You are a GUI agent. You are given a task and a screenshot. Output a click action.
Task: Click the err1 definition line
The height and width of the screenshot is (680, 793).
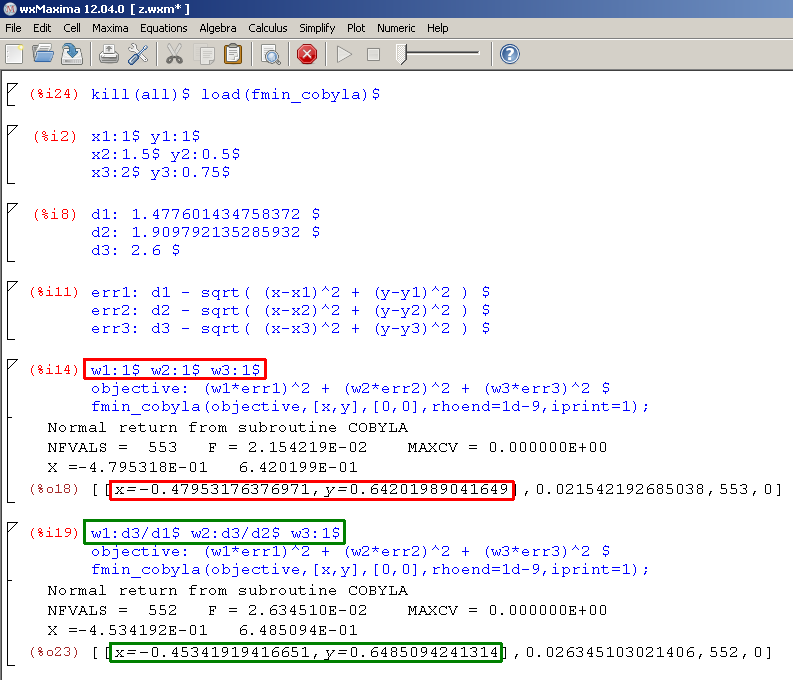[x=290, y=293]
